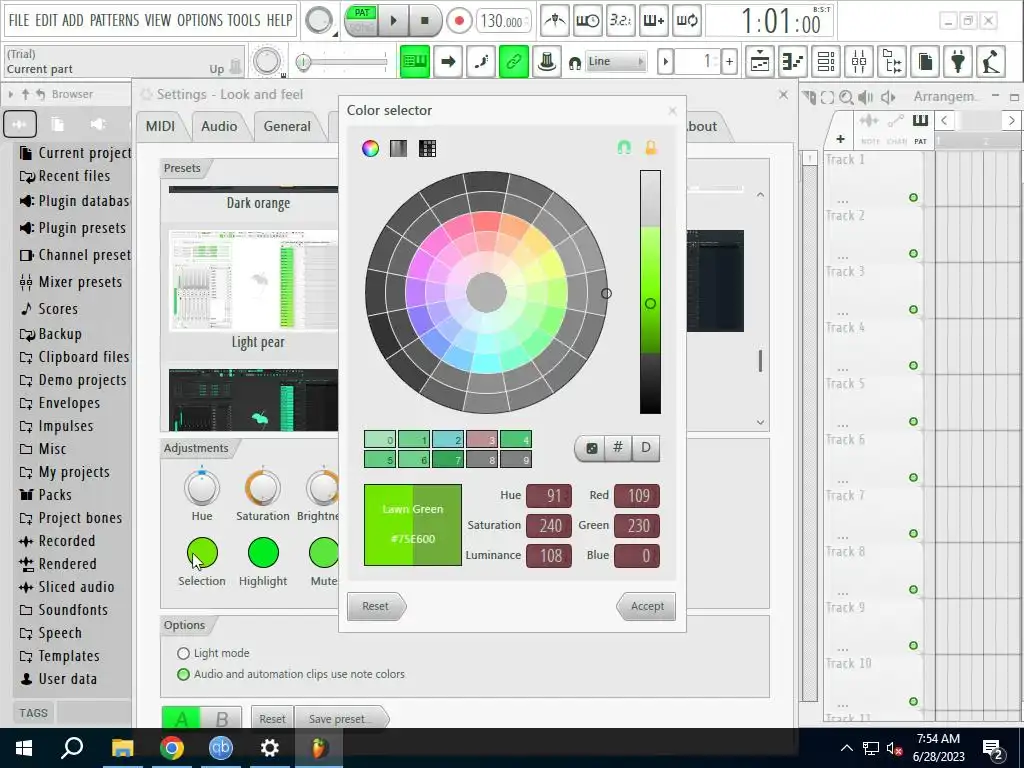Screen dimensions: 1024x768
Task: Click the random color dice button
Action: [x=591, y=448]
